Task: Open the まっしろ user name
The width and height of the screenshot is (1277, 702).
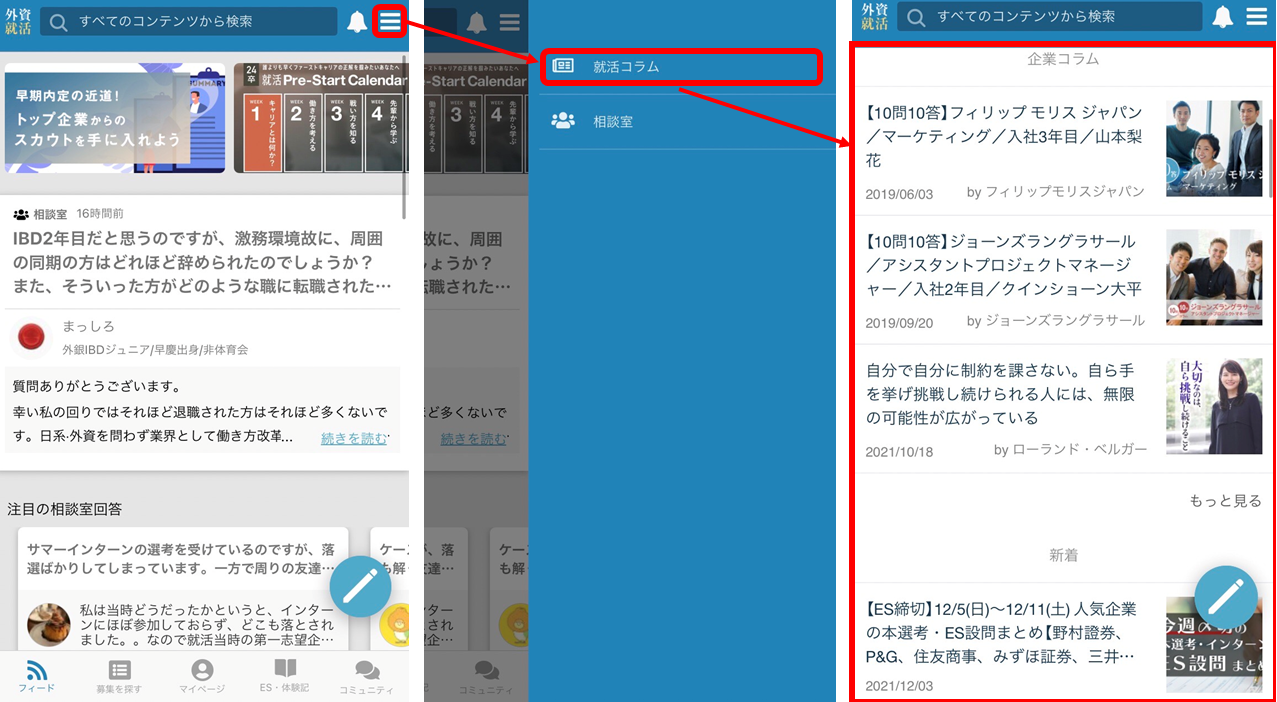Action: (x=88, y=327)
